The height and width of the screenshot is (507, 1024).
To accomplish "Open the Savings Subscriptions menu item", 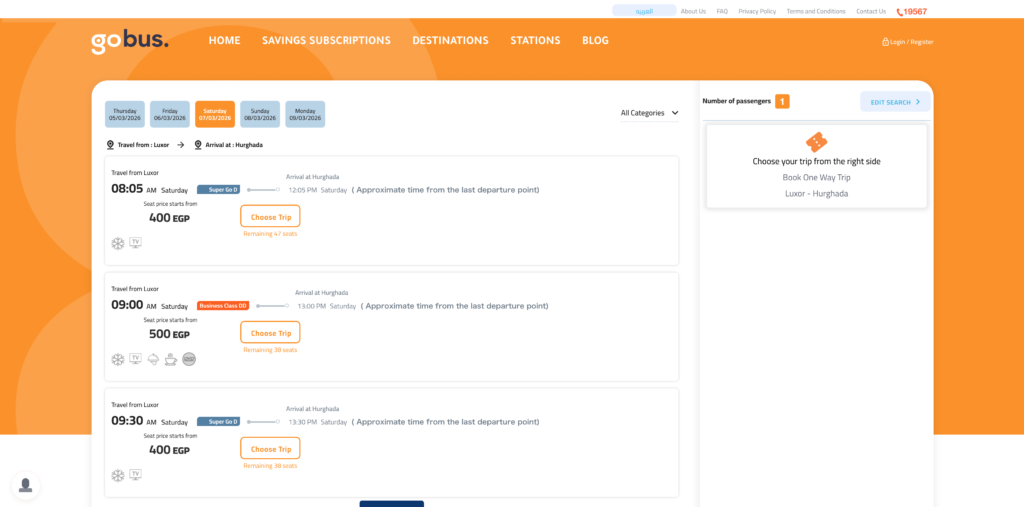I will (326, 41).
